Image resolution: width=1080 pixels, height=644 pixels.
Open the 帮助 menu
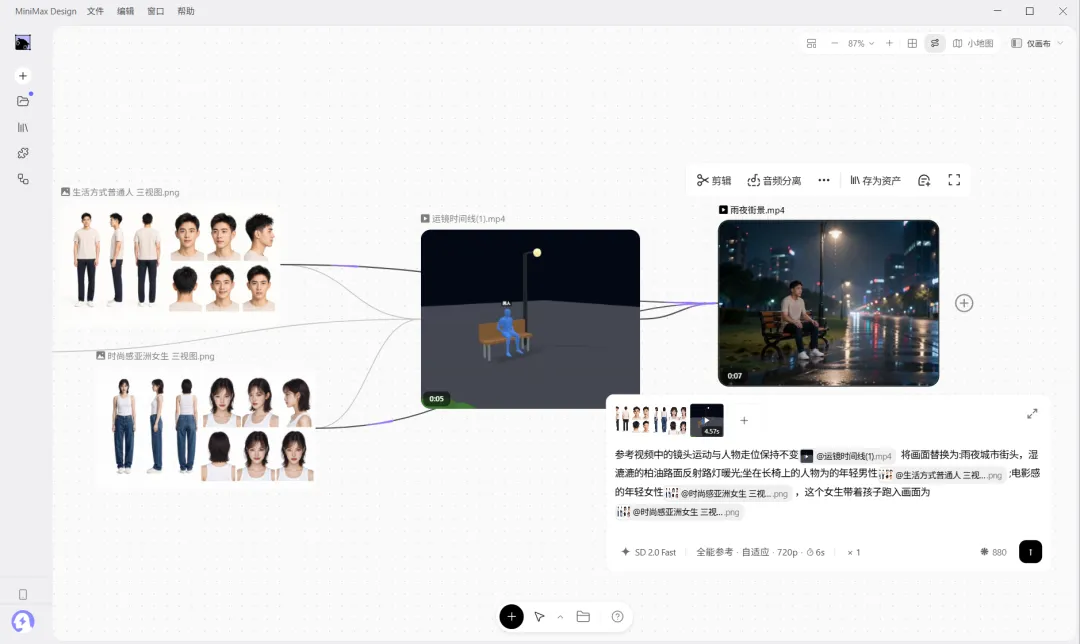pos(186,11)
